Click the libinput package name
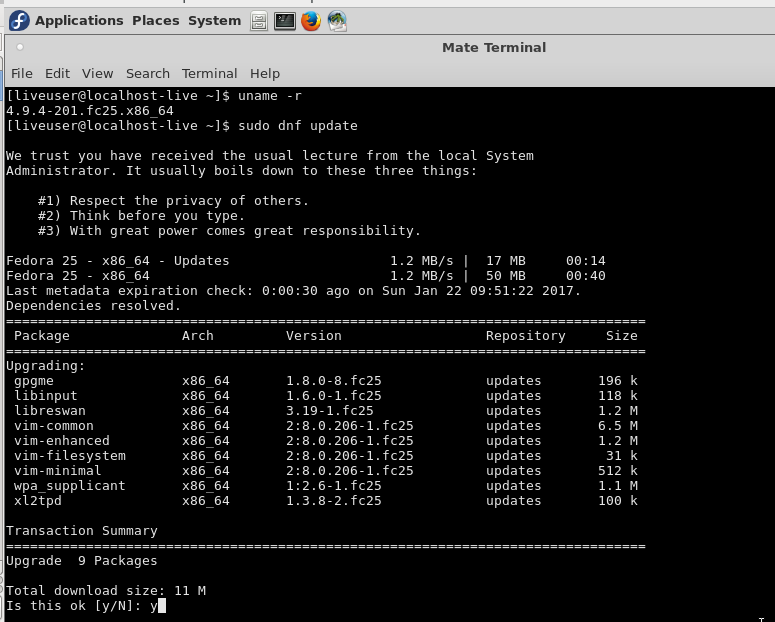The height and width of the screenshot is (622, 775). pyautogui.click(x=45, y=396)
